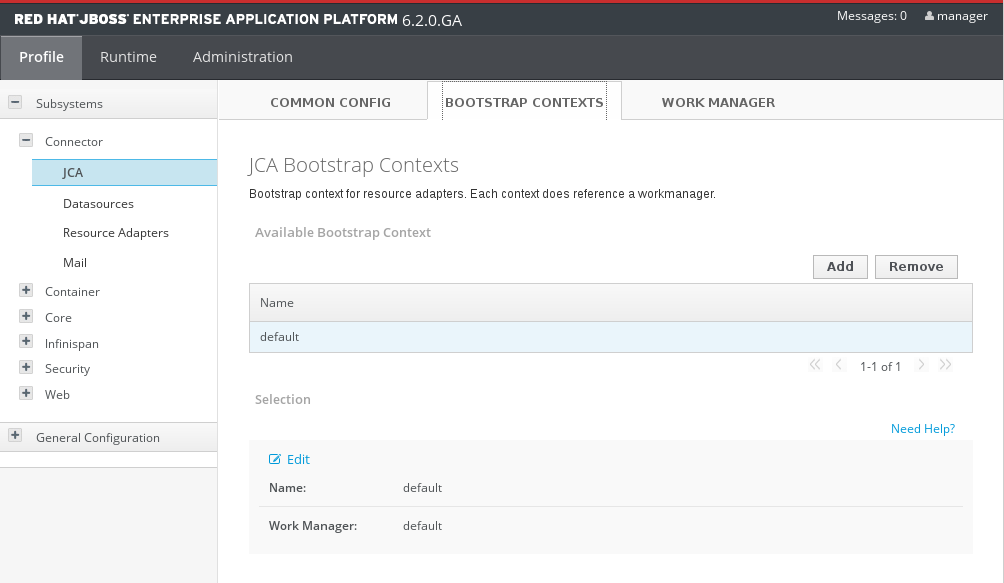Expand the Core tree node
Image resolution: width=1004 pixels, height=583 pixels.
(26, 317)
